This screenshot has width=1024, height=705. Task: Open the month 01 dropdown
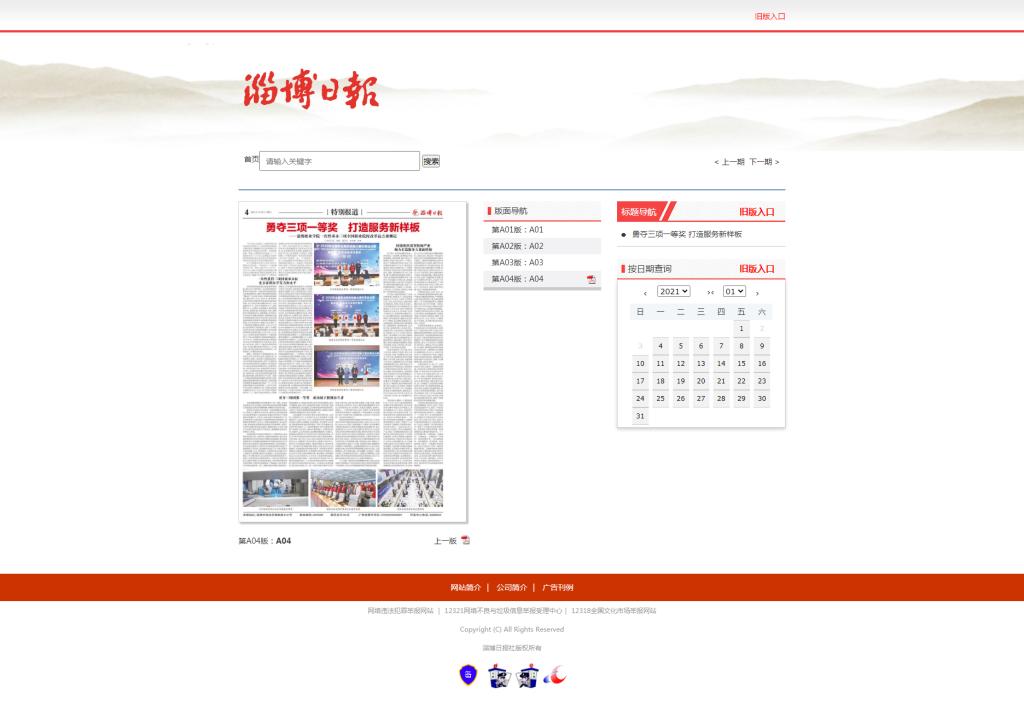tap(734, 291)
